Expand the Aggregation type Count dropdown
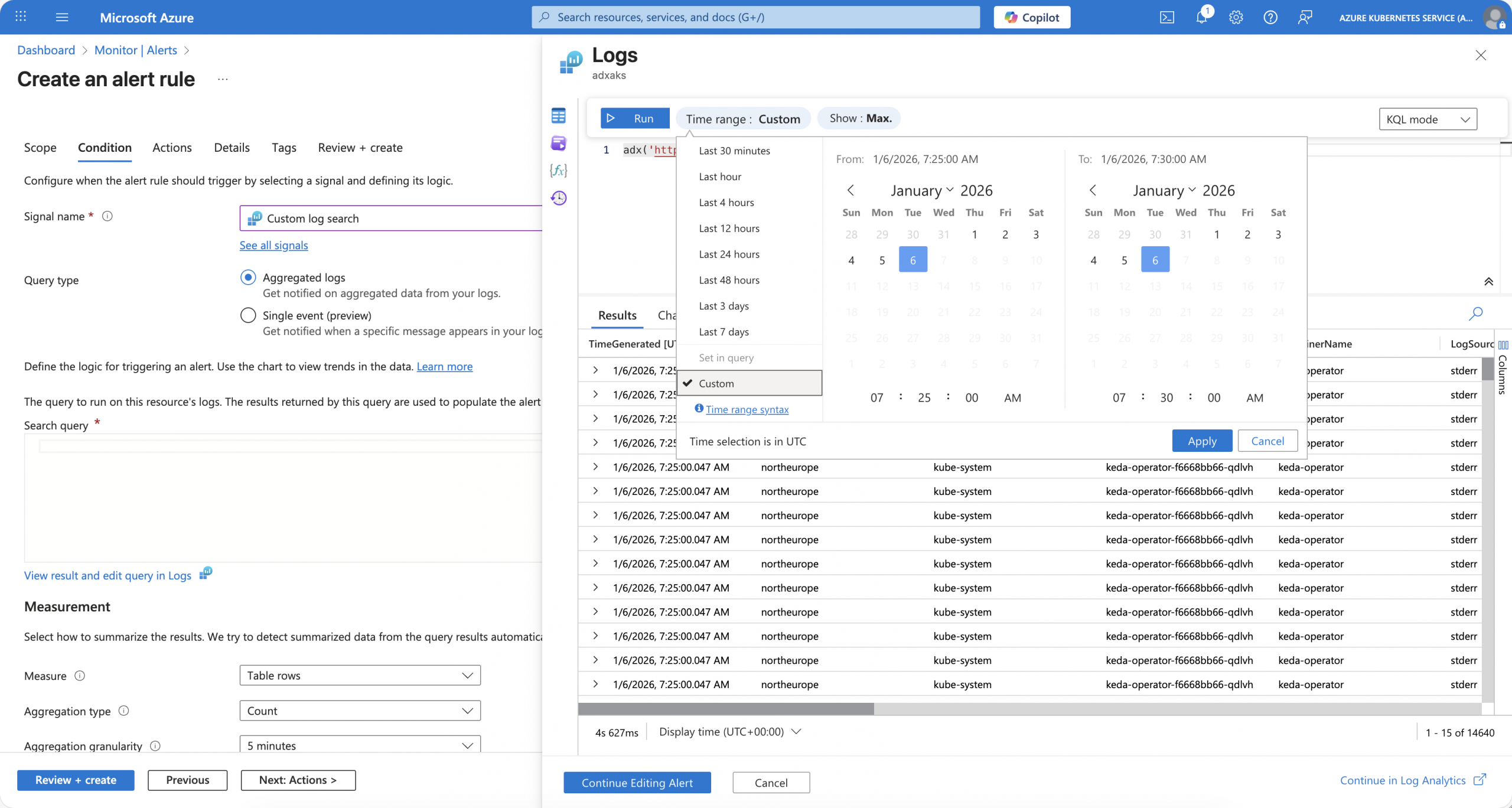The width and height of the screenshot is (1512, 808). tap(360, 711)
